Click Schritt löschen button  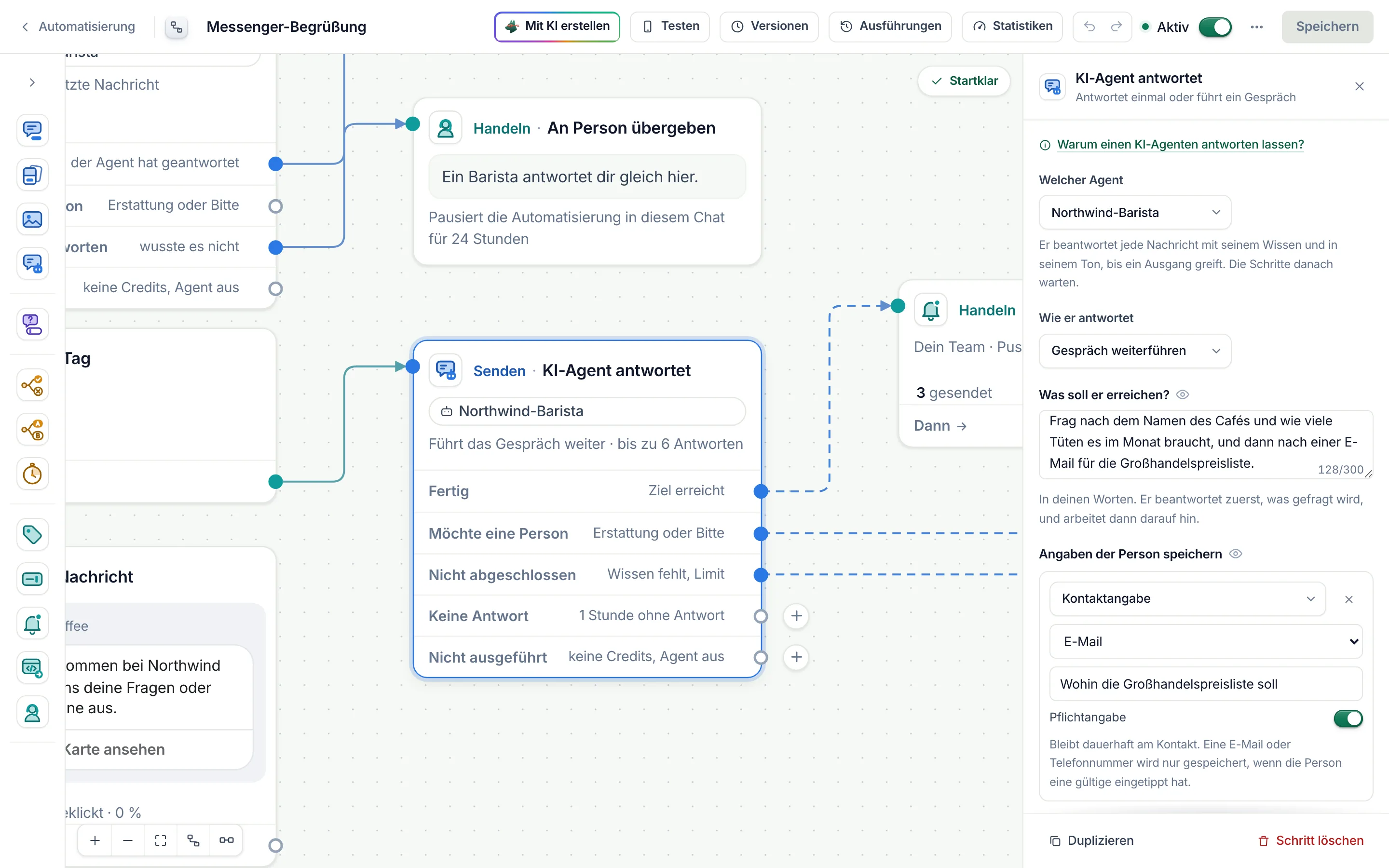pos(1310,841)
